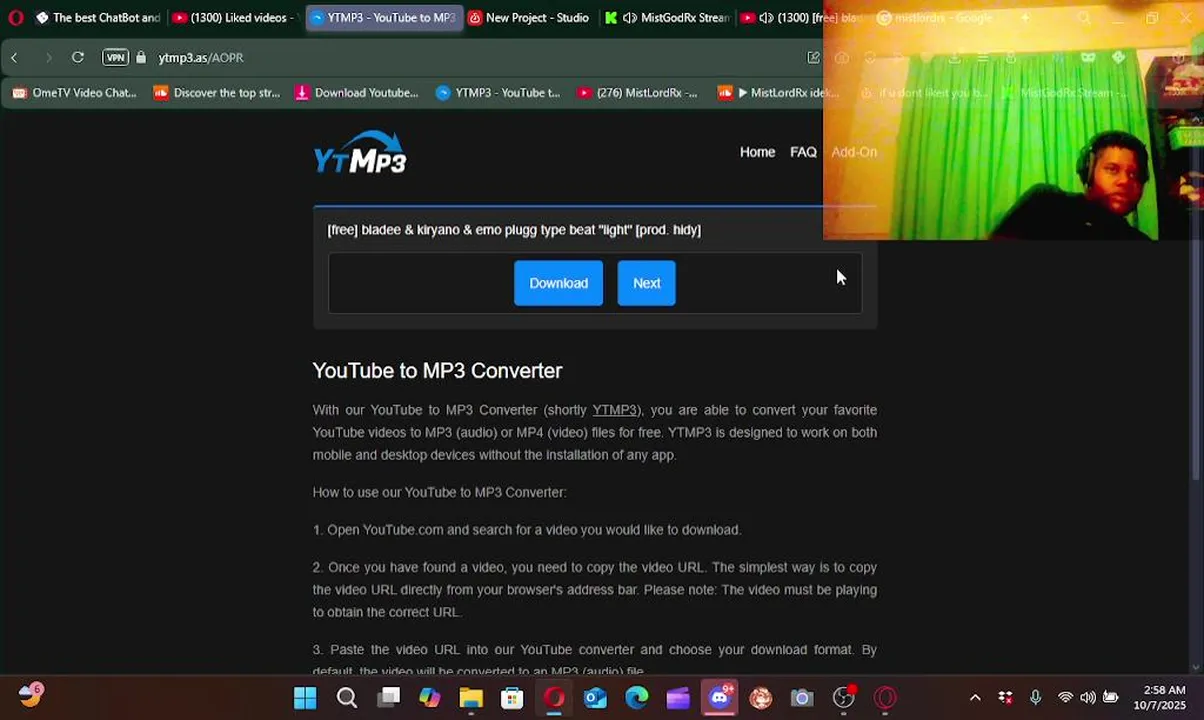Open the (1300) [free] bladee tab
Screen dimensions: 1204x720
pos(800,17)
